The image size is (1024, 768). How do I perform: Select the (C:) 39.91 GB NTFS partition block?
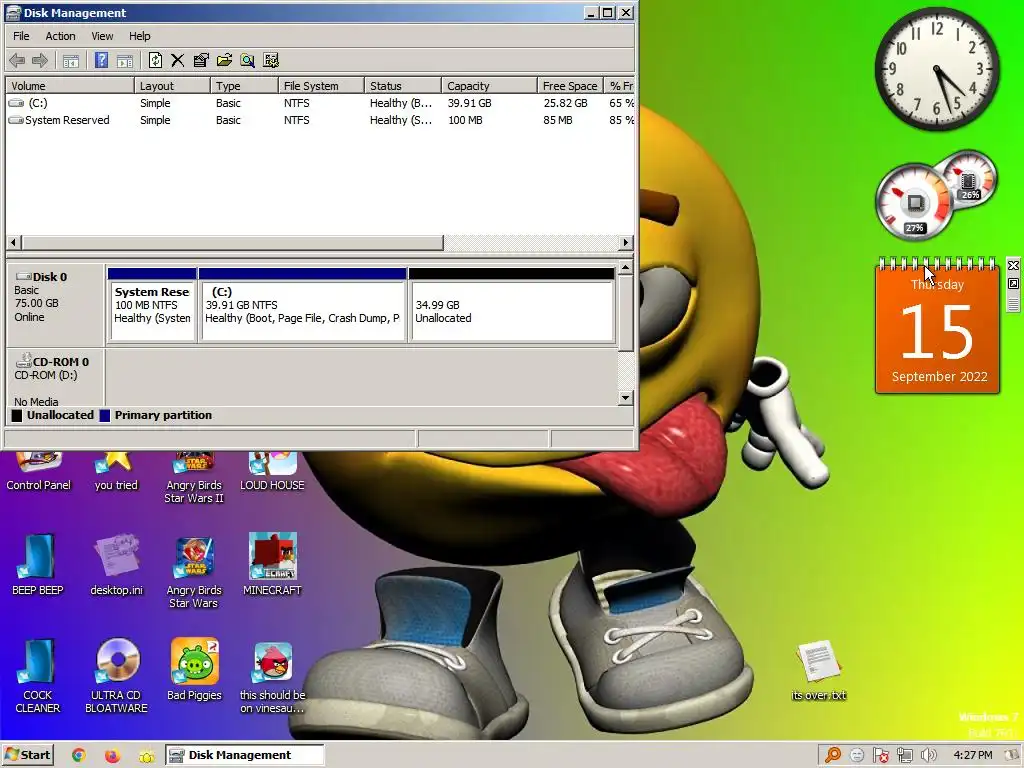pos(302,305)
